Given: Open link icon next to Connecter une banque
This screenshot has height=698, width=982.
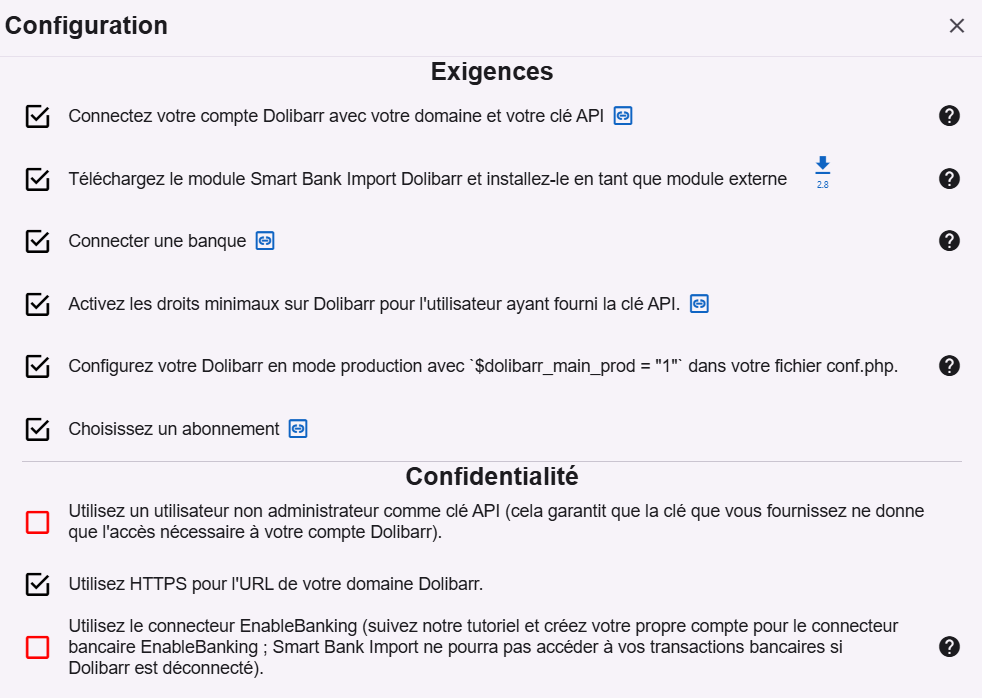Looking at the screenshot, I should click(x=265, y=241).
